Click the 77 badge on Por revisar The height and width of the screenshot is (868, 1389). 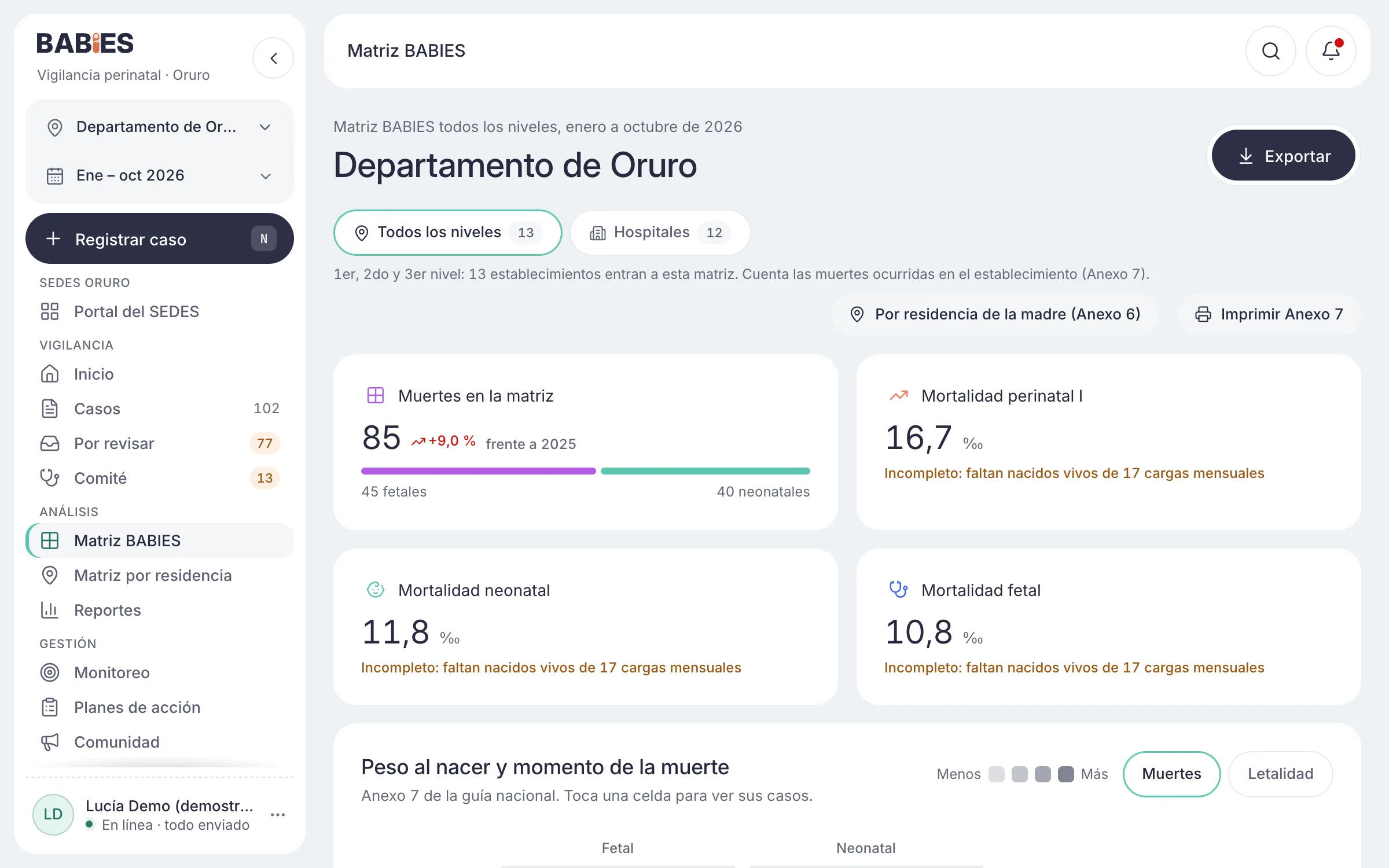[264, 443]
